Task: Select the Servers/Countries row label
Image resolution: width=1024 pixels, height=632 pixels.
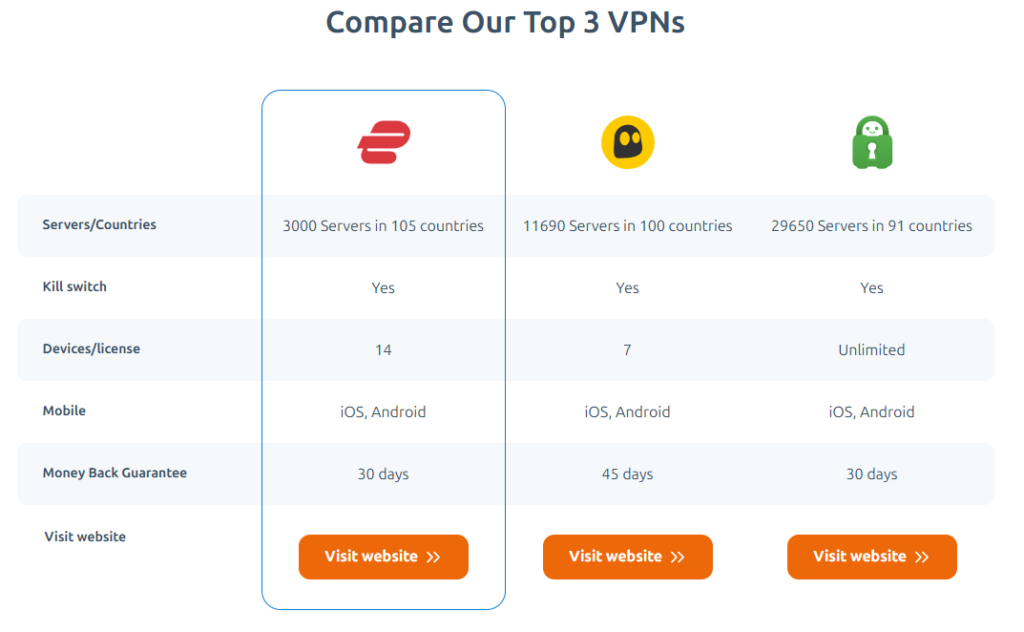Action: [99, 225]
